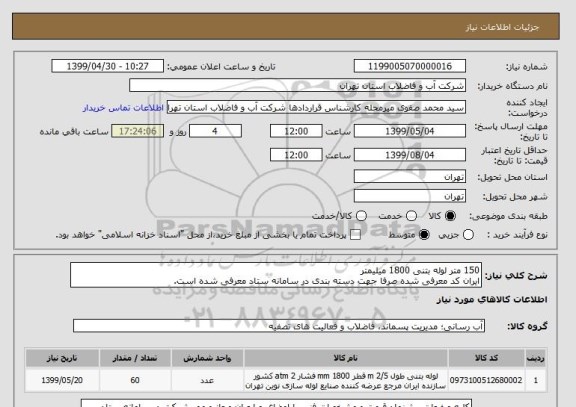This screenshot has height=407, width=576.
Task: Click the ردیف column header
Action: click(x=535, y=358)
